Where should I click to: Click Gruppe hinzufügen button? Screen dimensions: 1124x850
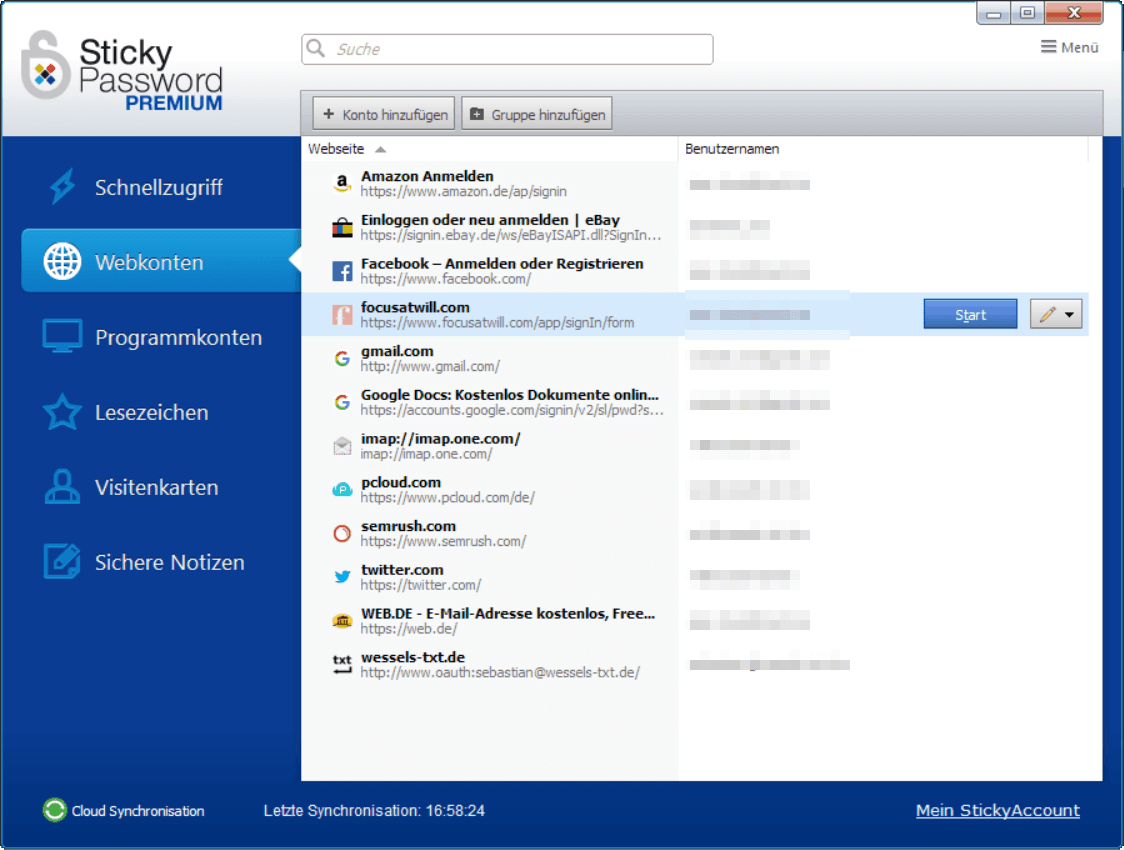click(x=537, y=114)
